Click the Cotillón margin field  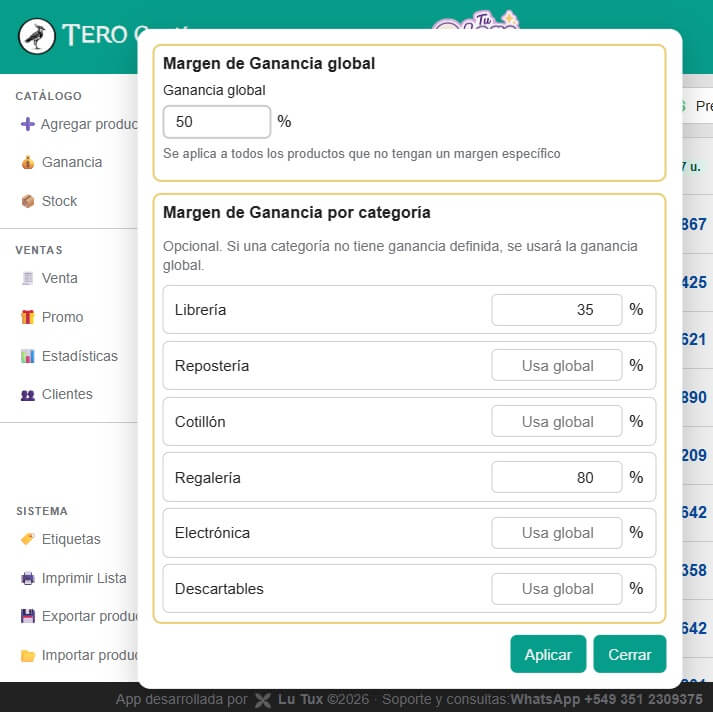coord(557,421)
